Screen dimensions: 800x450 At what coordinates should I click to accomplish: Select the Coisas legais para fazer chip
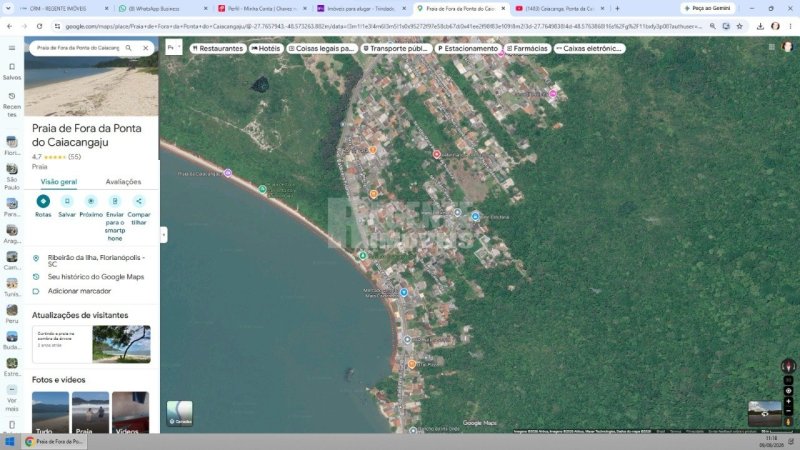321,48
